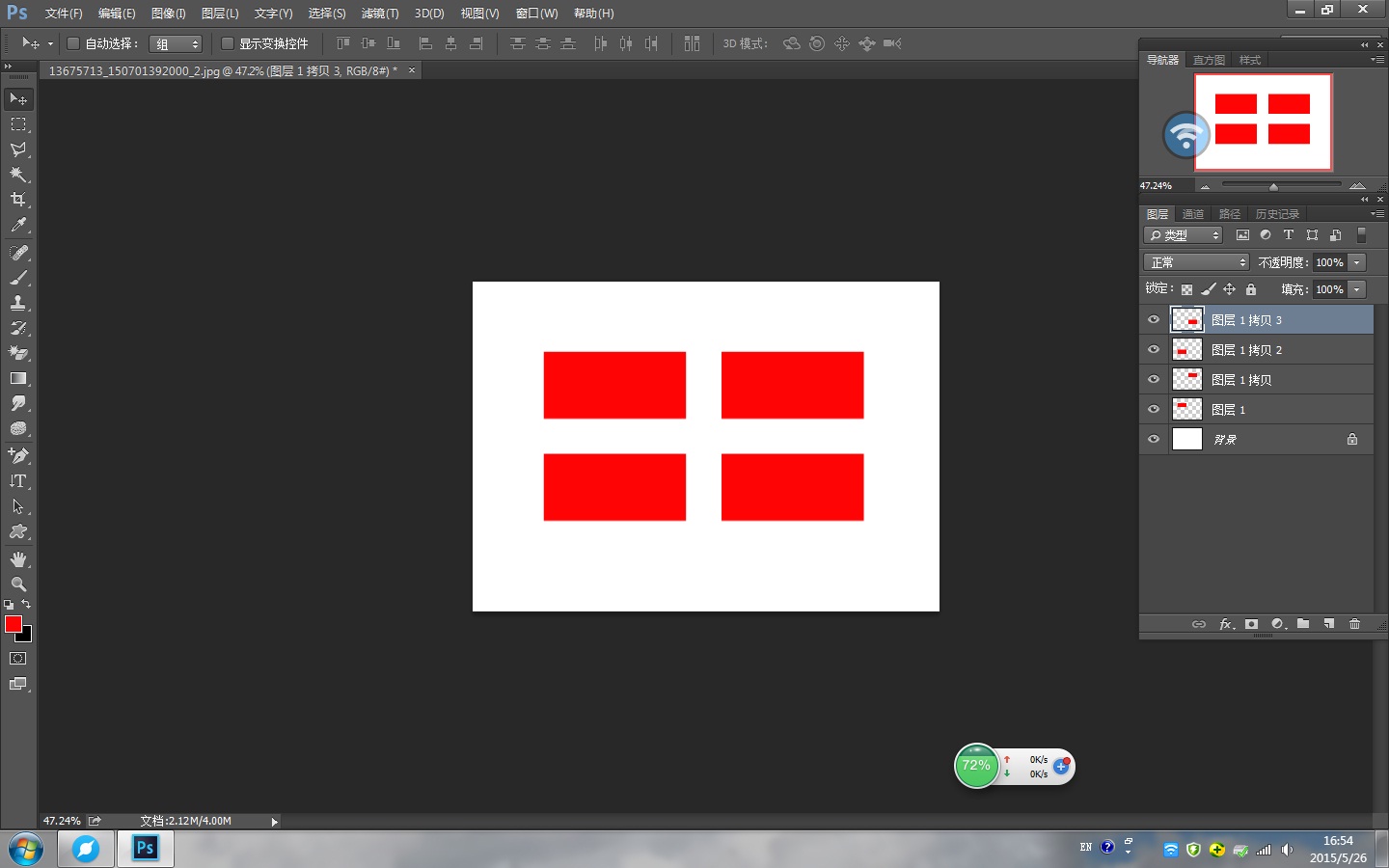Add a layer mask
The image size is (1389, 868).
1251,624
